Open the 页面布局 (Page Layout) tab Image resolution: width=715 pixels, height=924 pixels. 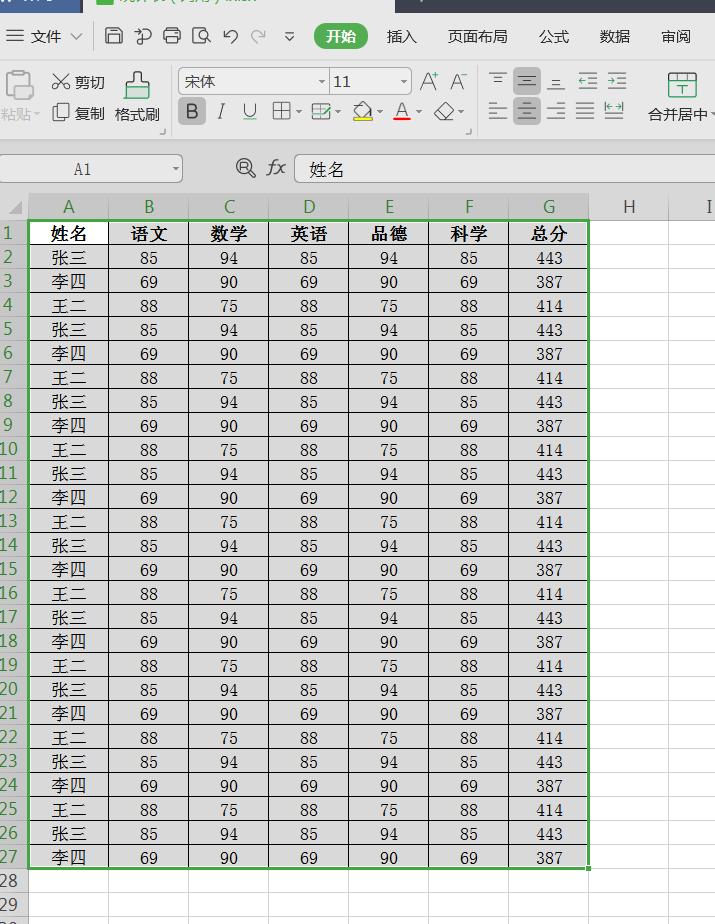[x=477, y=37]
